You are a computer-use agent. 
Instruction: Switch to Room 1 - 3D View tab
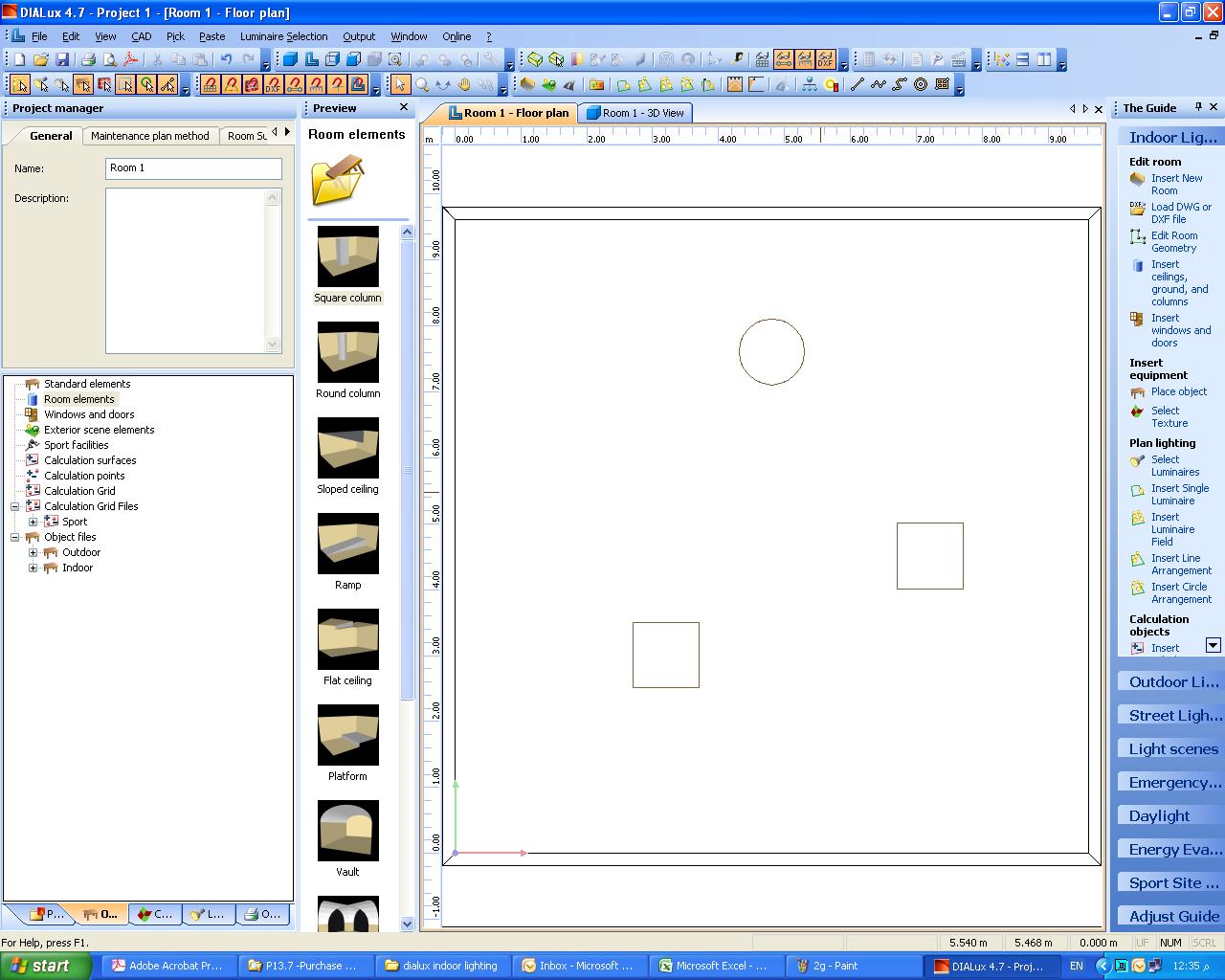[635, 113]
